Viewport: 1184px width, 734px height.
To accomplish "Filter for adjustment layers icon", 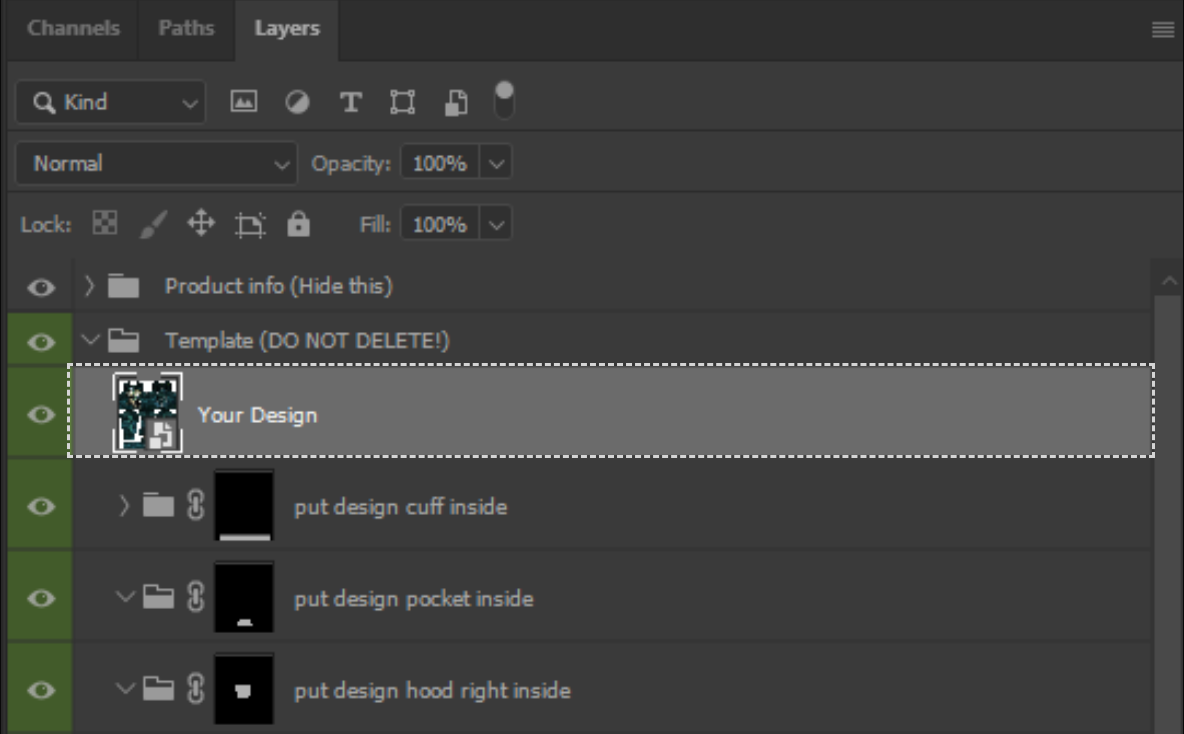I will point(297,102).
